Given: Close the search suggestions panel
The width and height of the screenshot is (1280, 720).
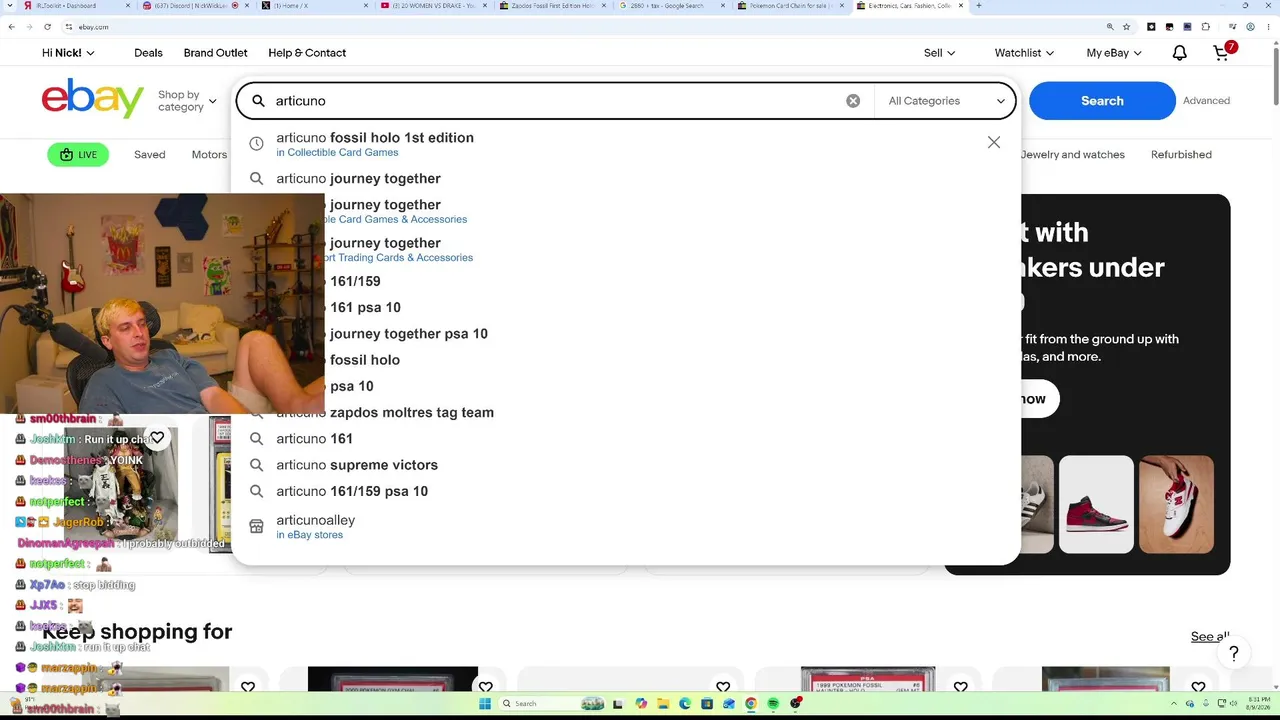Looking at the screenshot, I should pyautogui.click(x=994, y=143).
